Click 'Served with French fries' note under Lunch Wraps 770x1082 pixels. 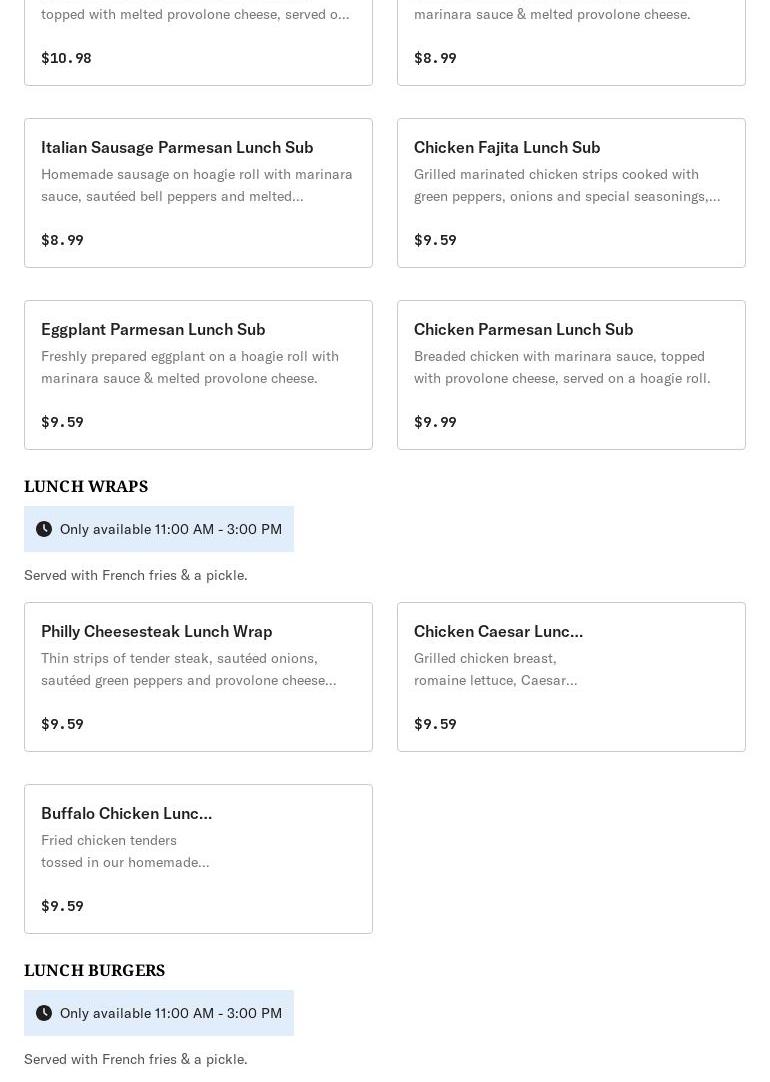pyautogui.click(x=136, y=575)
